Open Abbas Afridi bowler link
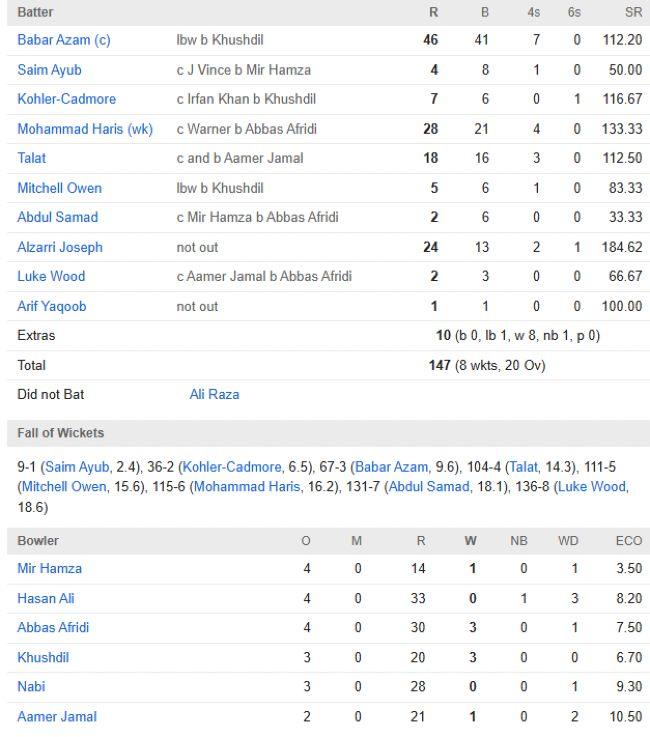Viewport: 650px width, 737px height. [x=53, y=627]
